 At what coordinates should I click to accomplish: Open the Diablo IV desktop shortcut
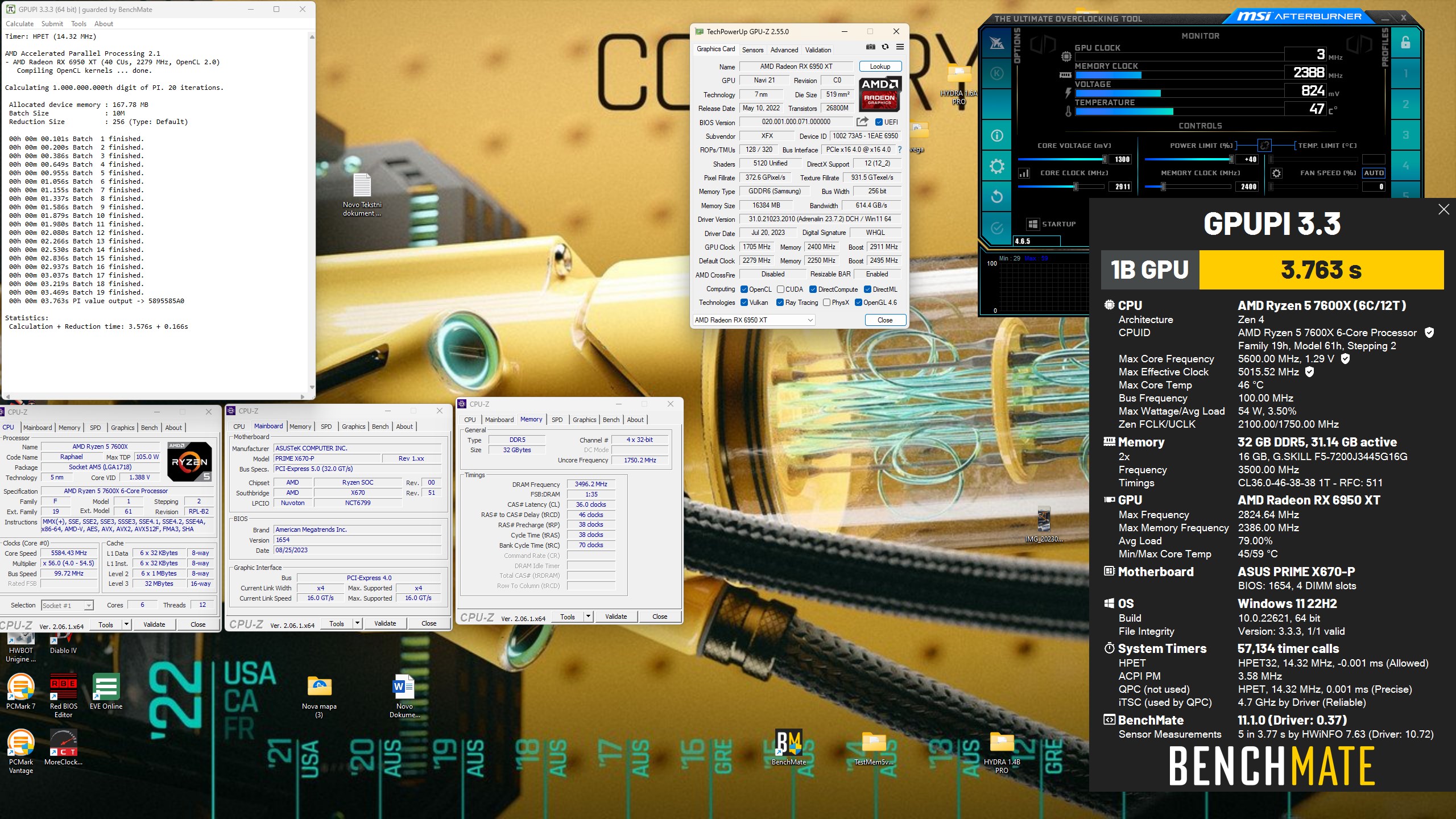(63, 644)
